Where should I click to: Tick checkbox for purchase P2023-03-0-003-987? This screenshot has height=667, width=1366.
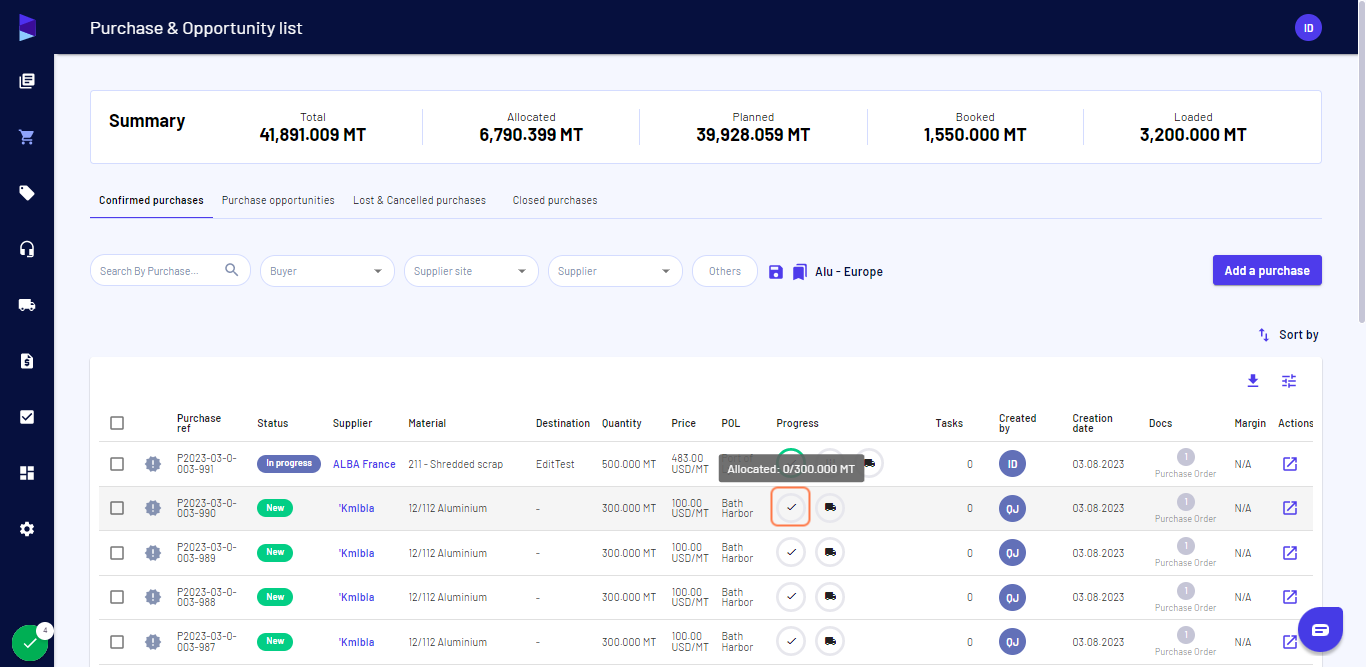[117, 642]
